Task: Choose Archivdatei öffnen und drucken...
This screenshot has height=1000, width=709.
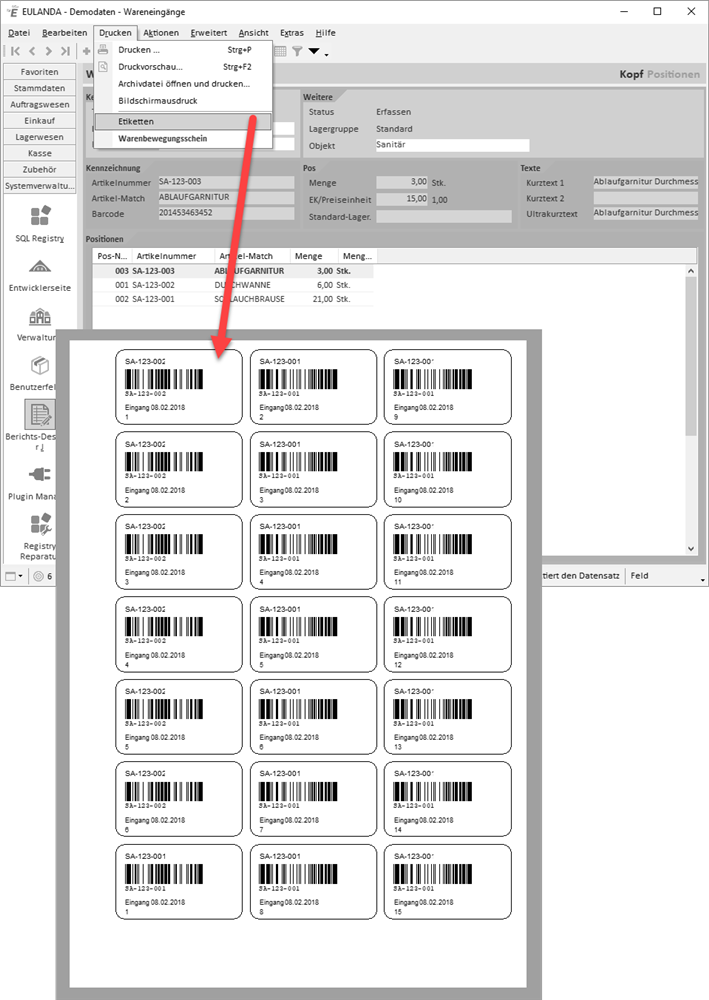Action: point(184,84)
